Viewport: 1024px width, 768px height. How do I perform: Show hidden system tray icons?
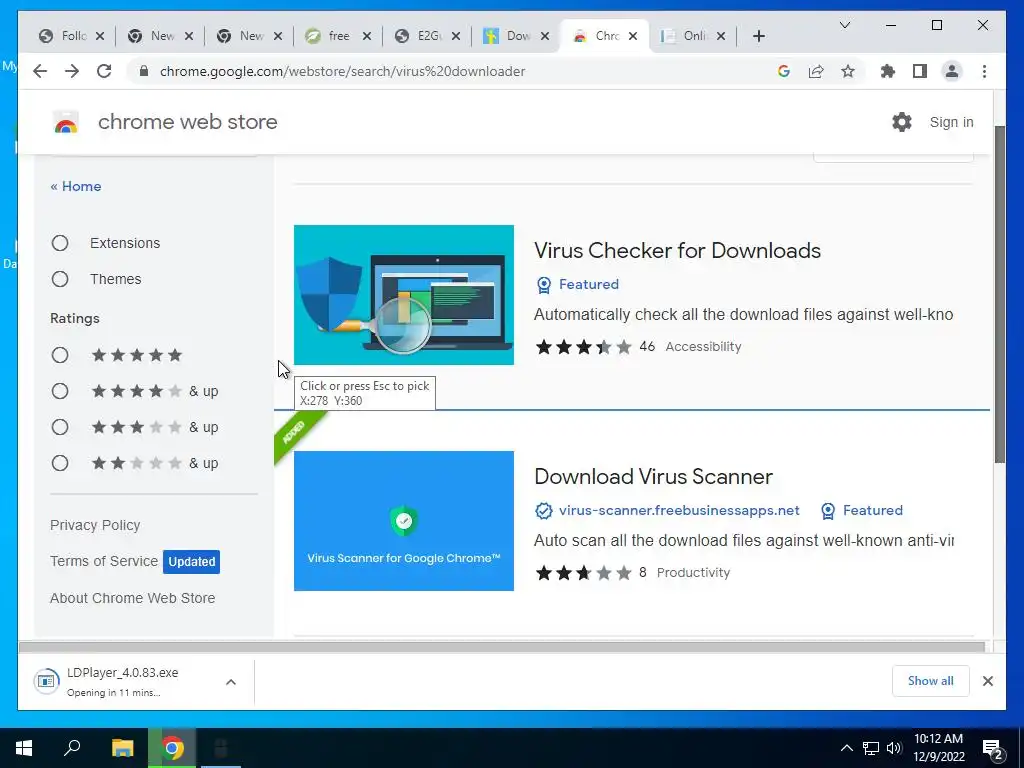tap(846, 748)
